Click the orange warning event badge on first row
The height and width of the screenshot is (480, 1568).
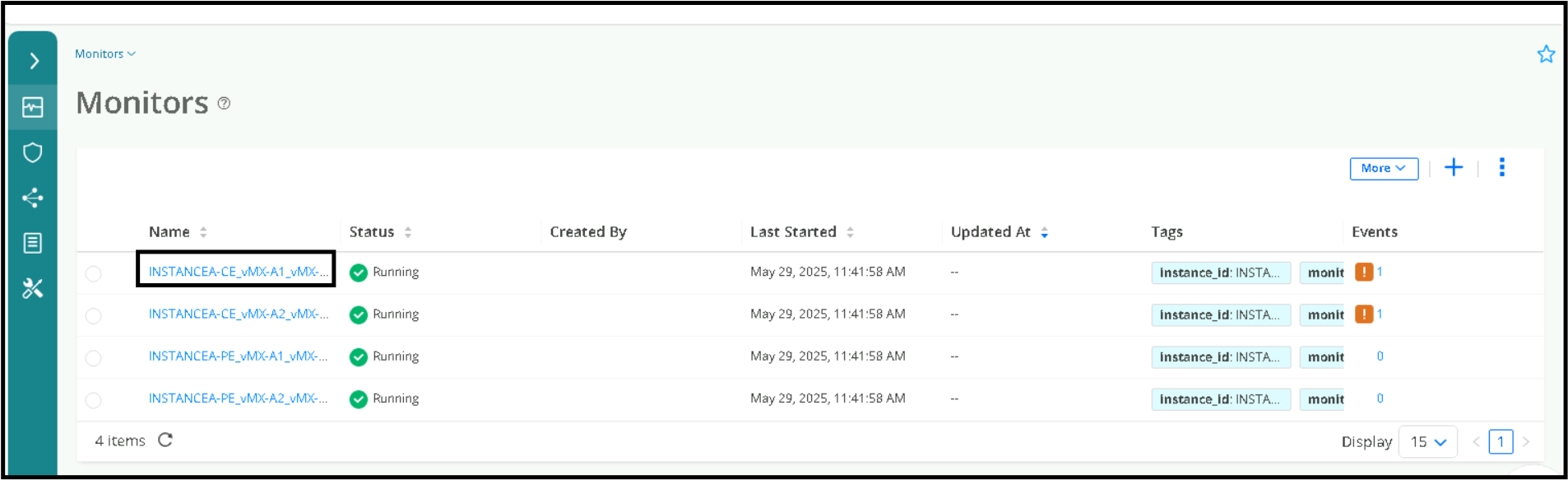coord(1365,272)
